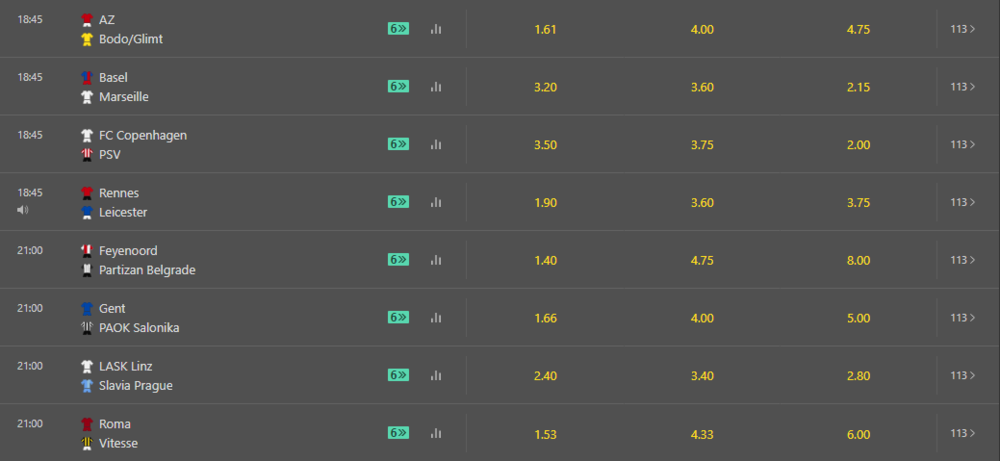
Task: Select Partizan Belgrade away odds 8.00
Action: (858, 260)
